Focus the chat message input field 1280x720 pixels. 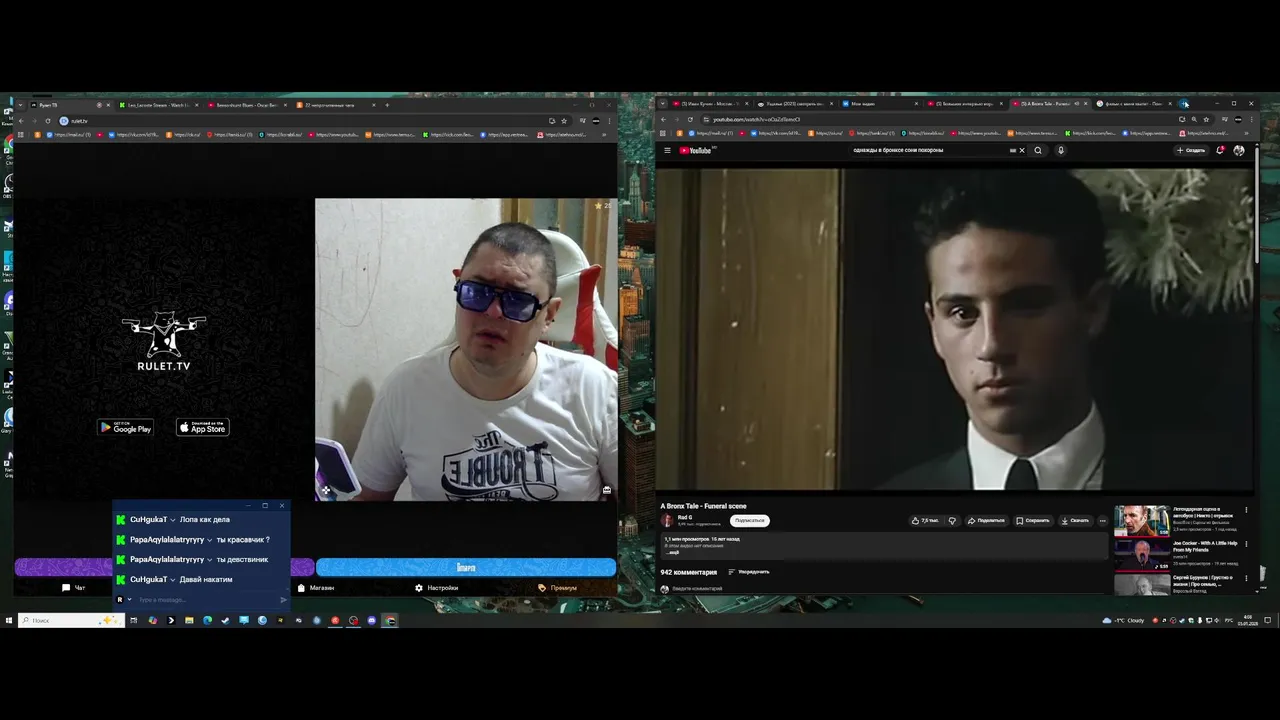coord(205,600)
